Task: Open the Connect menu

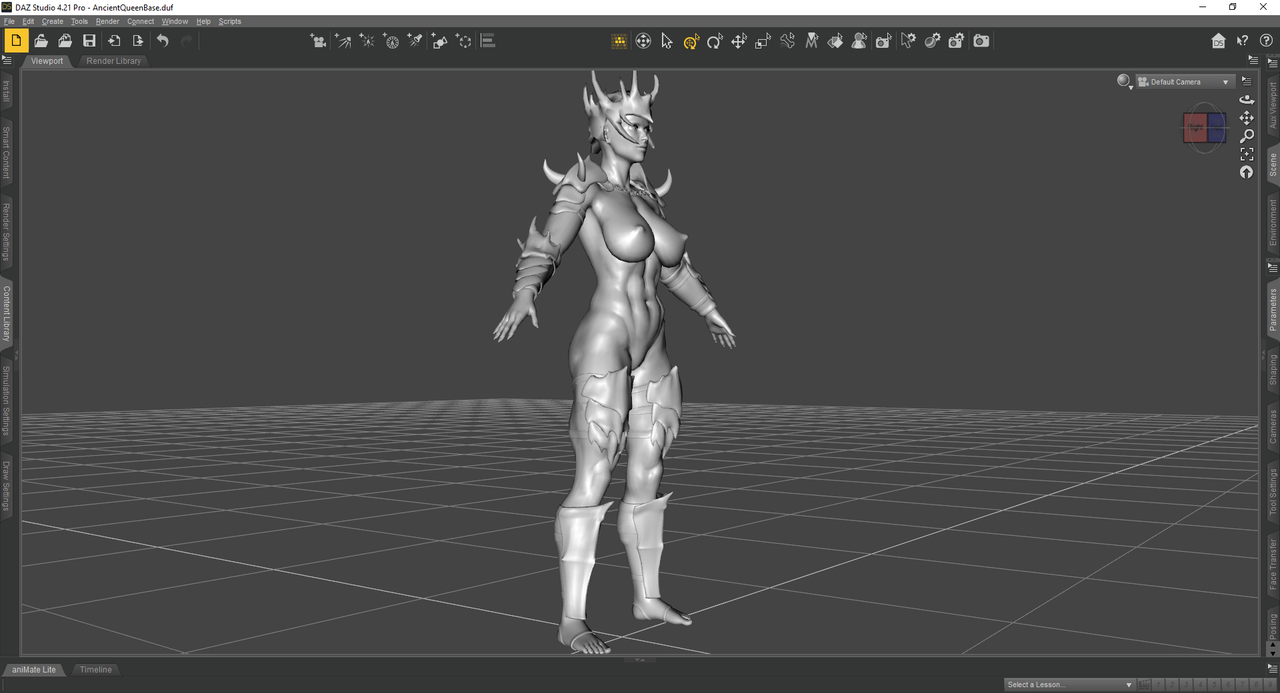Action: (141, 21)
